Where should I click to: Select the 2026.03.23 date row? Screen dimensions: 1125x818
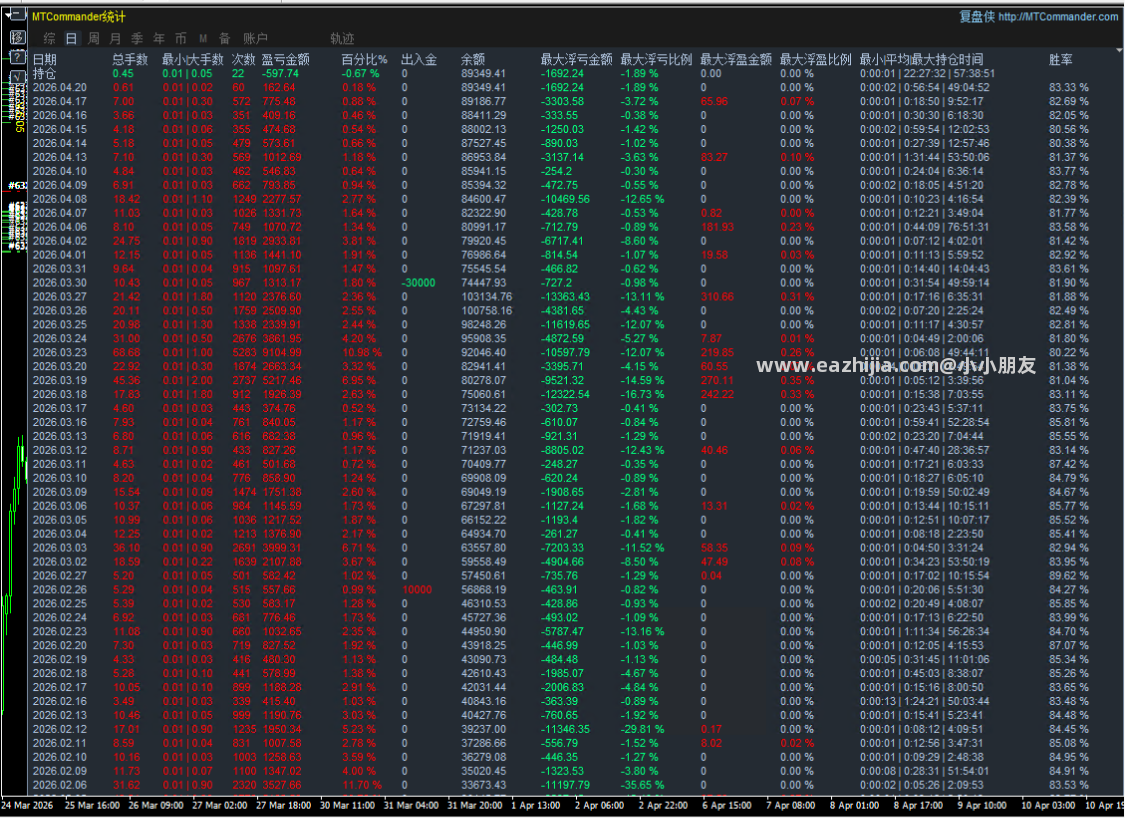(x=60, y=353)
